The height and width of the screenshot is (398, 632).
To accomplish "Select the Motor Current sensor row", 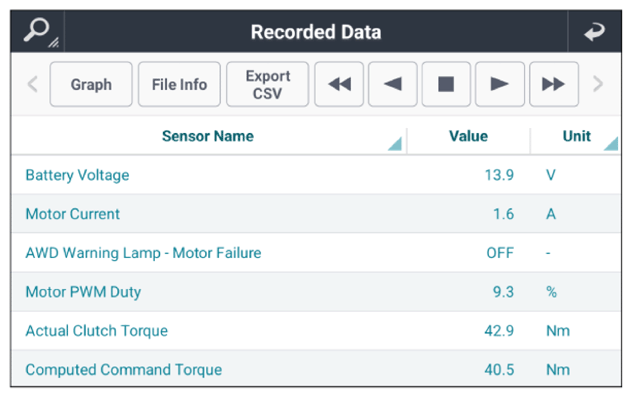I will (316, 214).
